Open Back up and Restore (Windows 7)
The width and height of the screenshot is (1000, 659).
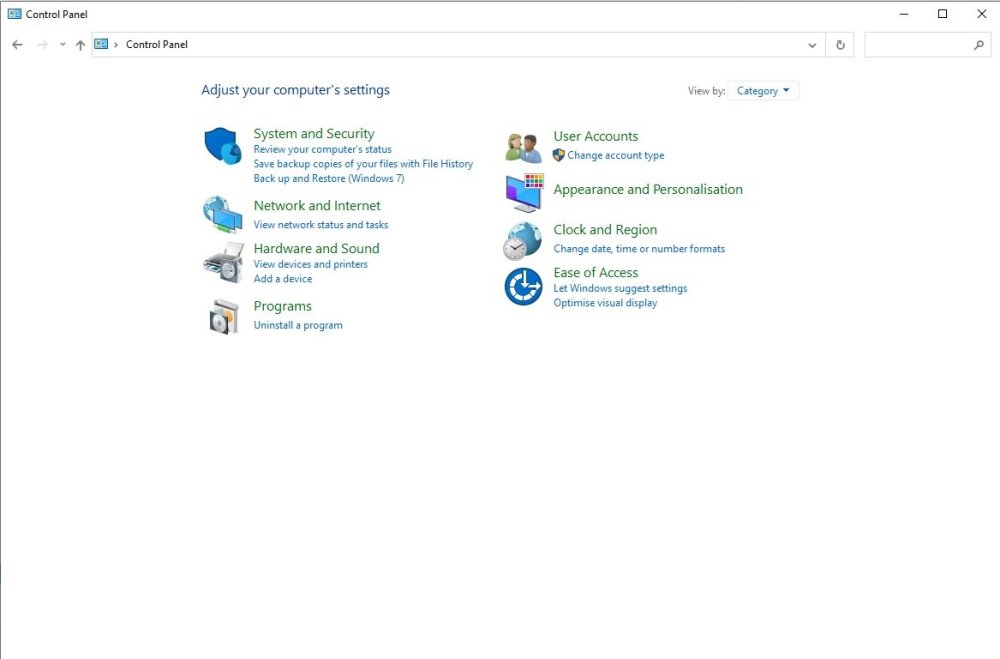[329, 179]
